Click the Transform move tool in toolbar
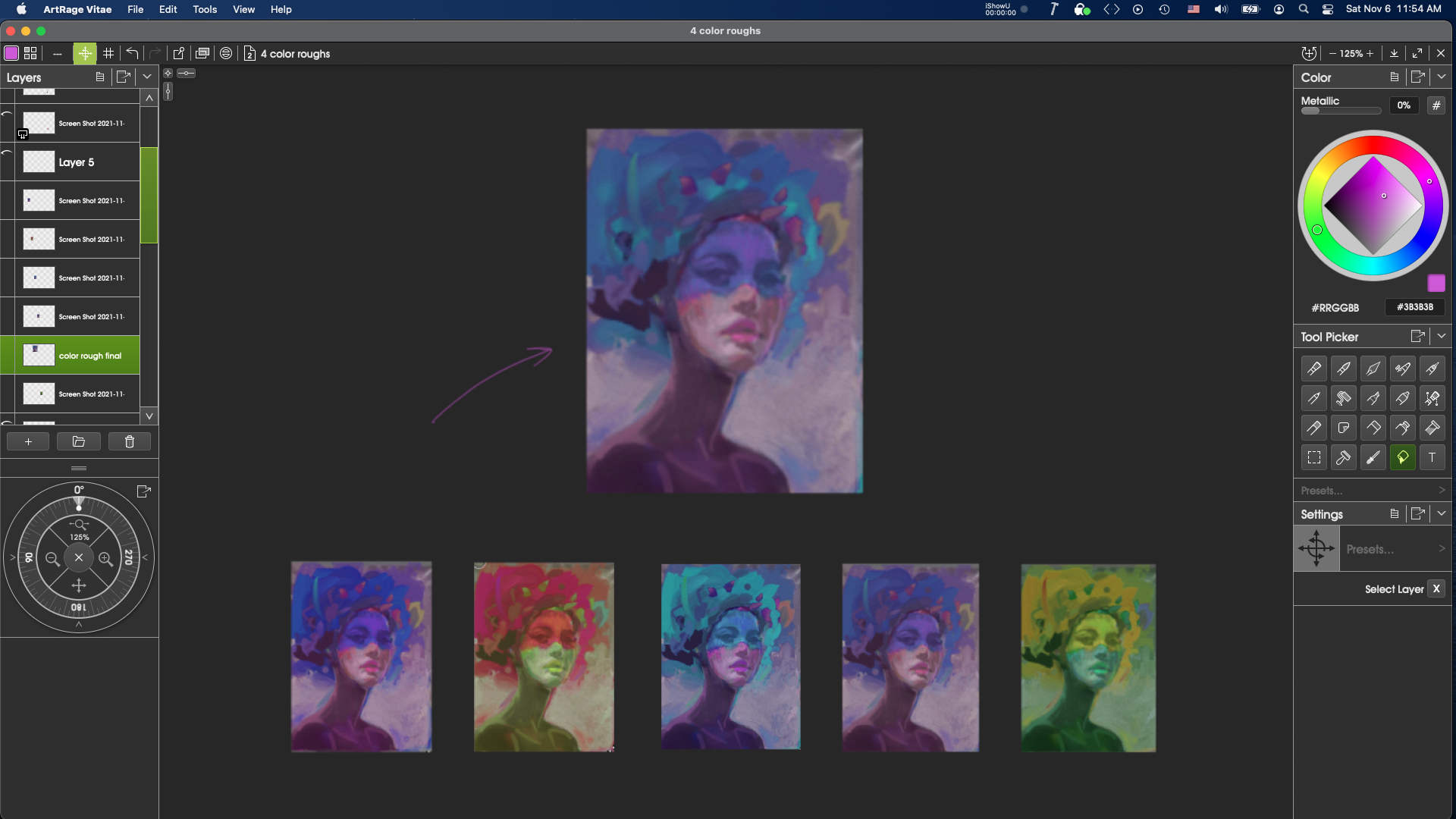Image resolution: width=1456 pixels, height=819 pixels. point(85,53)
